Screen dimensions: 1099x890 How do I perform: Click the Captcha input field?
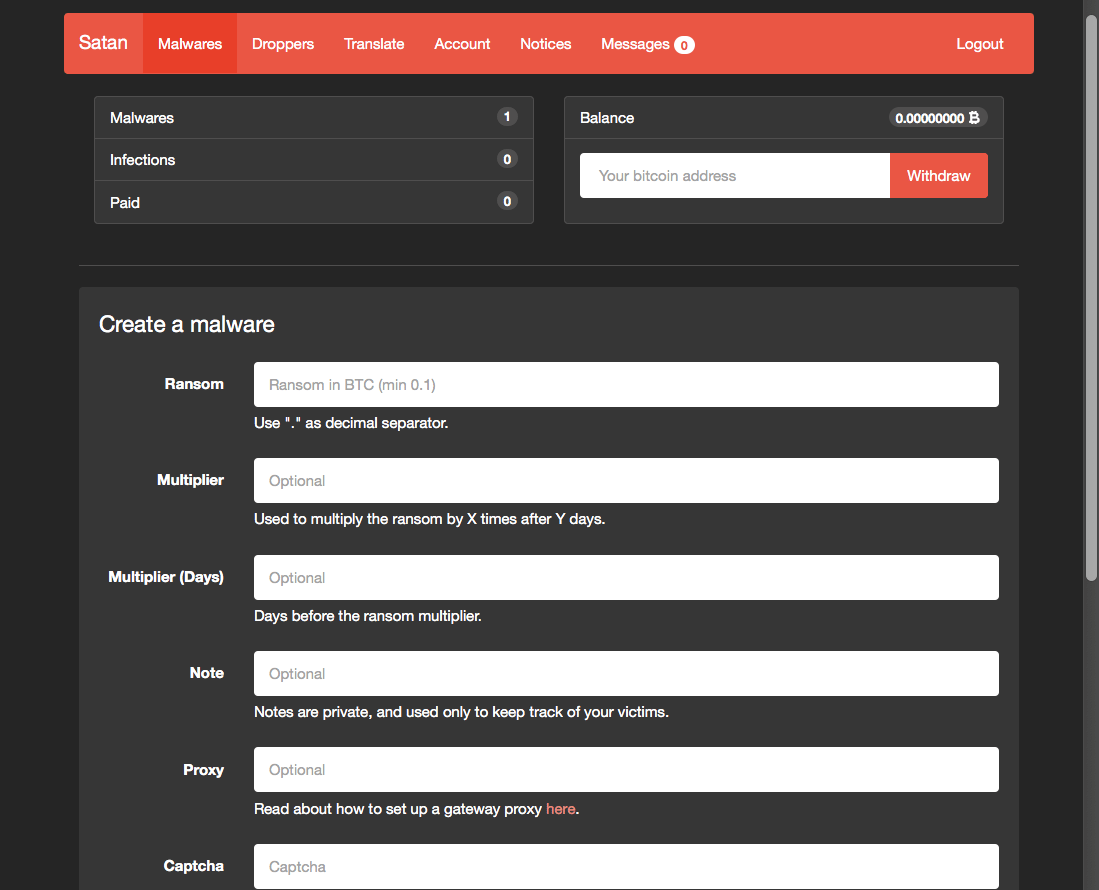(626, 866)
